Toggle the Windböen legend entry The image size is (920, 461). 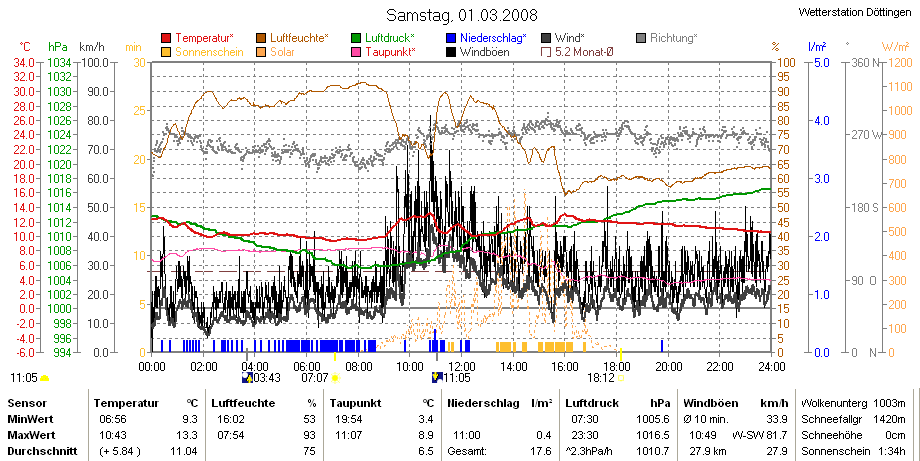pyautogui.click(x=478, y=52)
